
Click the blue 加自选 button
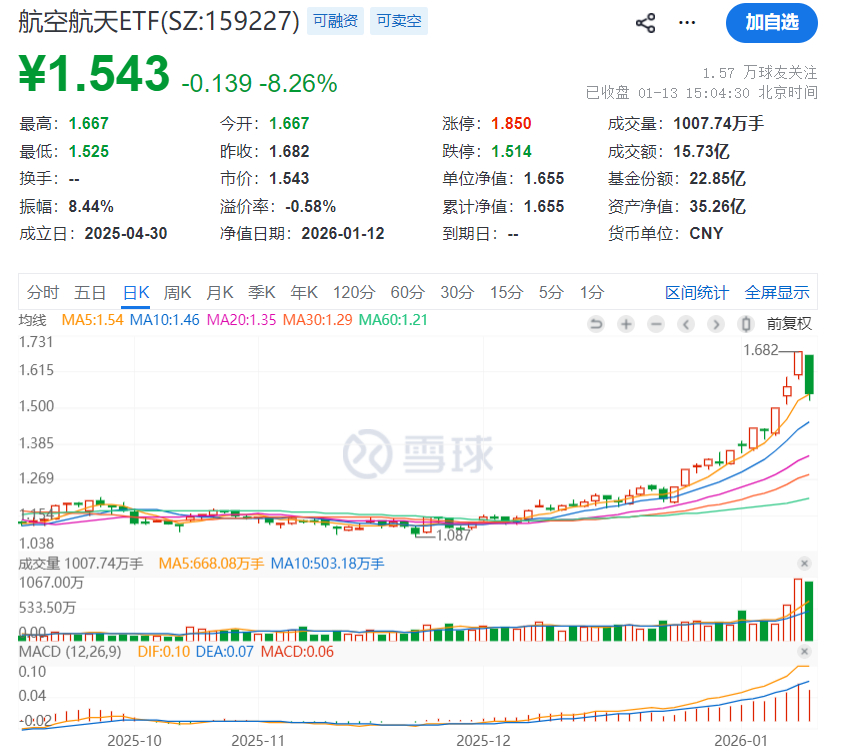point(771,23)
